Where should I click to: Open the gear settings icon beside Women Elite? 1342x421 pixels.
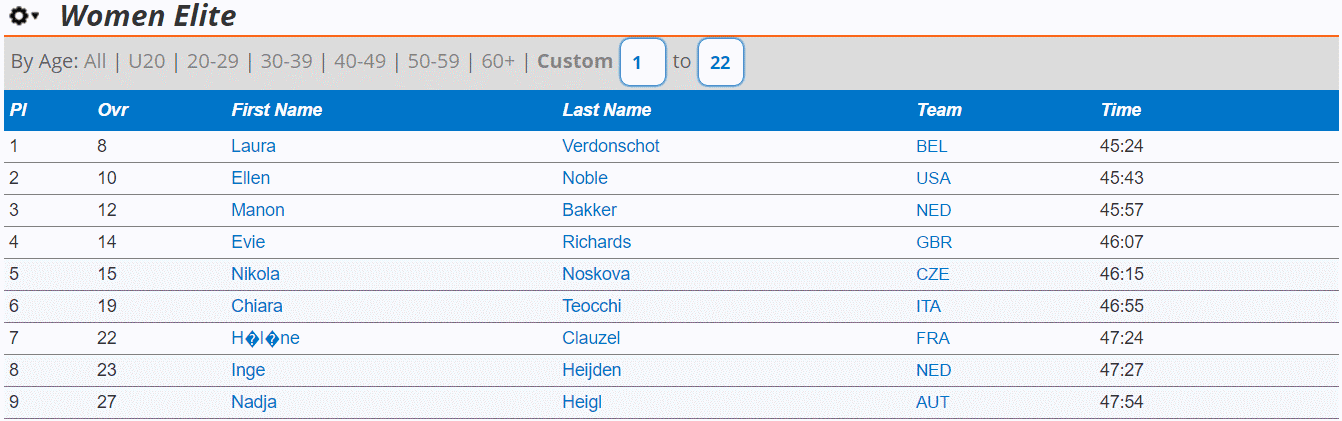coord(24,16)
